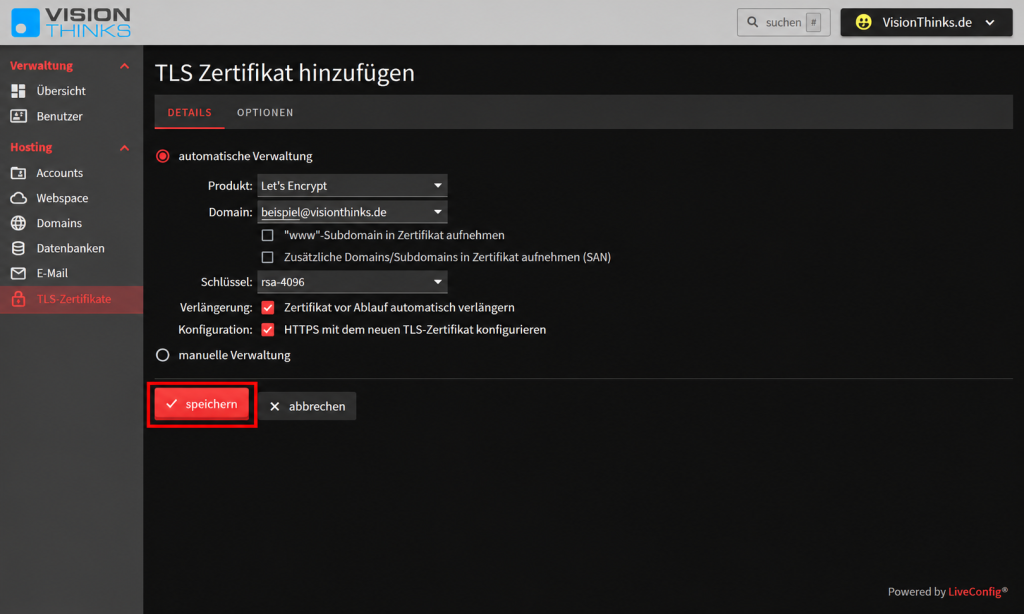Open Benutzer in the sidebar
This screenshot has width=1024, height=614.
[x=71, y=116]
